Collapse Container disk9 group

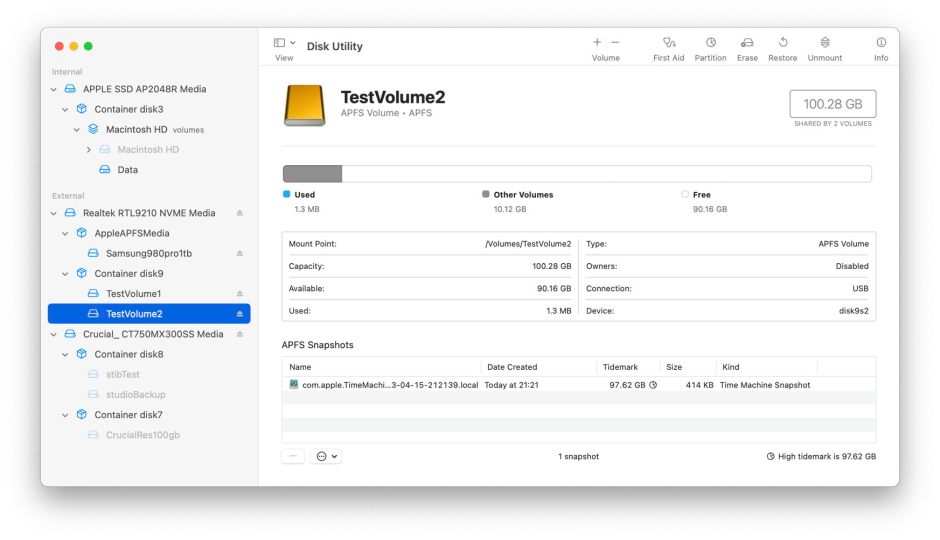[66, 274]
